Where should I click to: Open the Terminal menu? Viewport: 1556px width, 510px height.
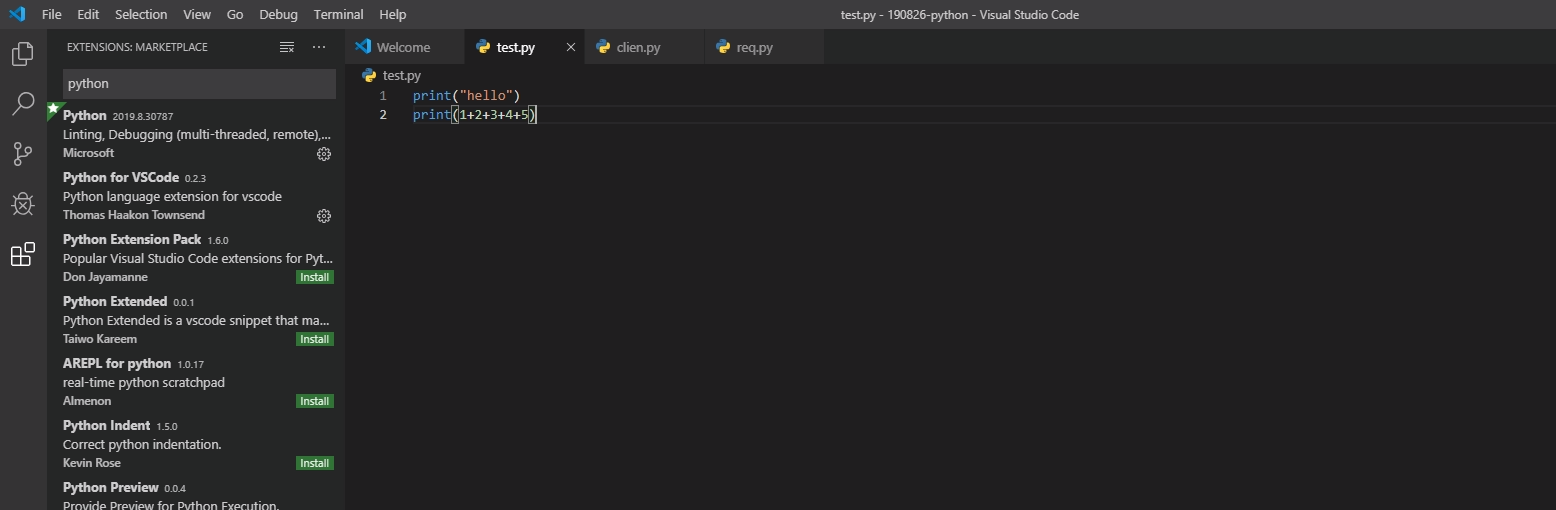[x=338, y=14]
